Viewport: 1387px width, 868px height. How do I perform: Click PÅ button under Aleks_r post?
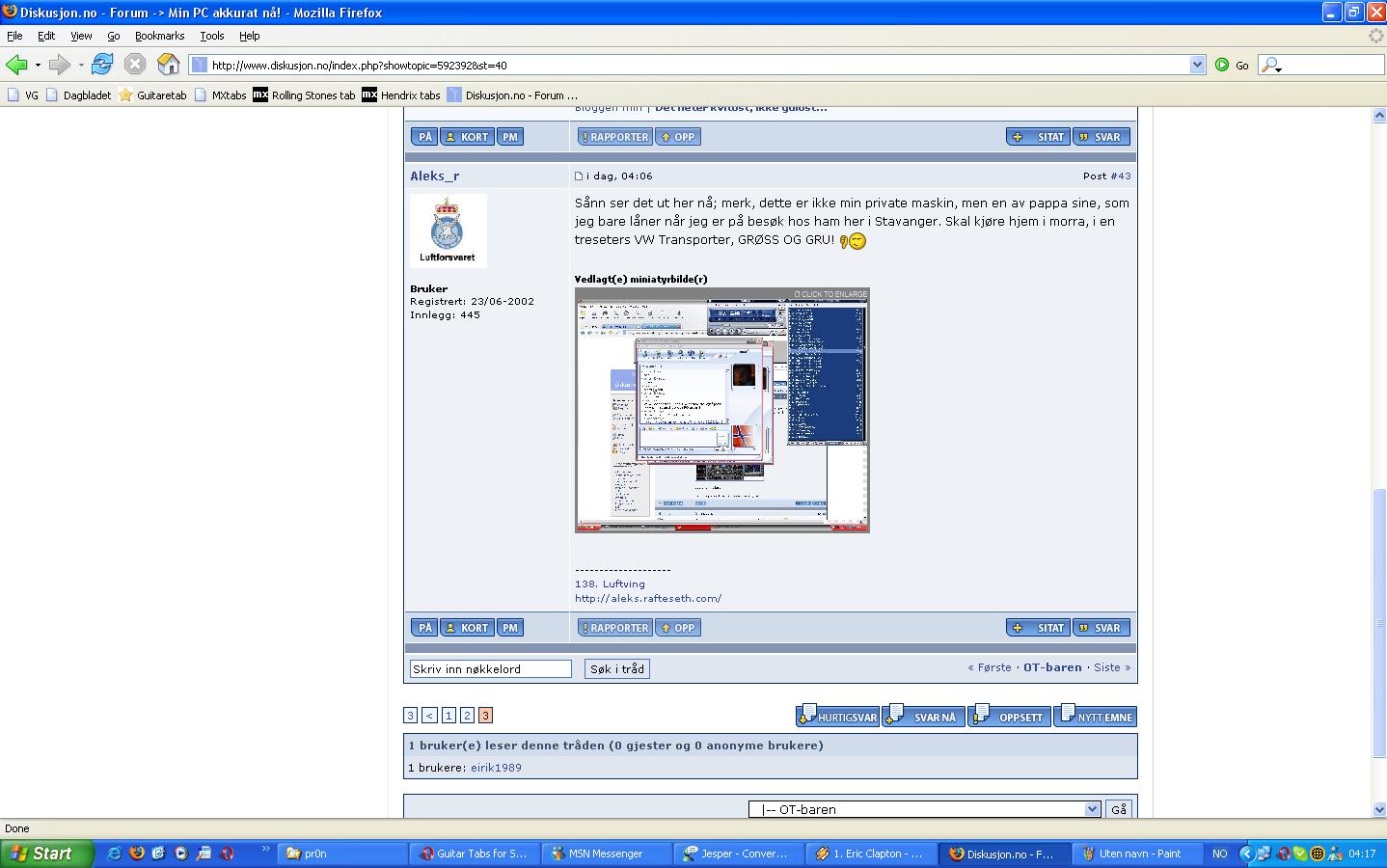point(425,628)
